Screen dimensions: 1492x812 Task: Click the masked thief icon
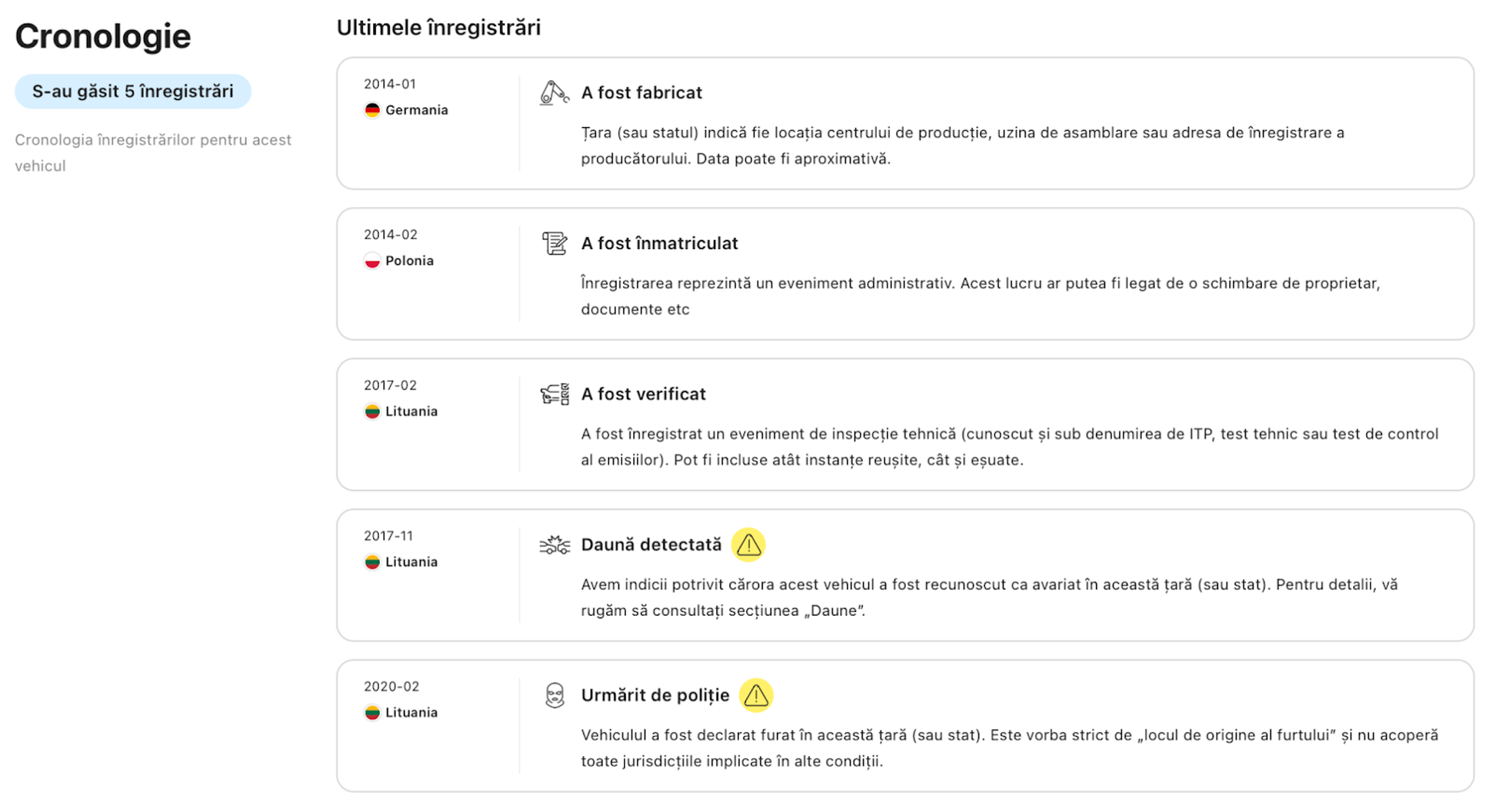pos(554,695)
